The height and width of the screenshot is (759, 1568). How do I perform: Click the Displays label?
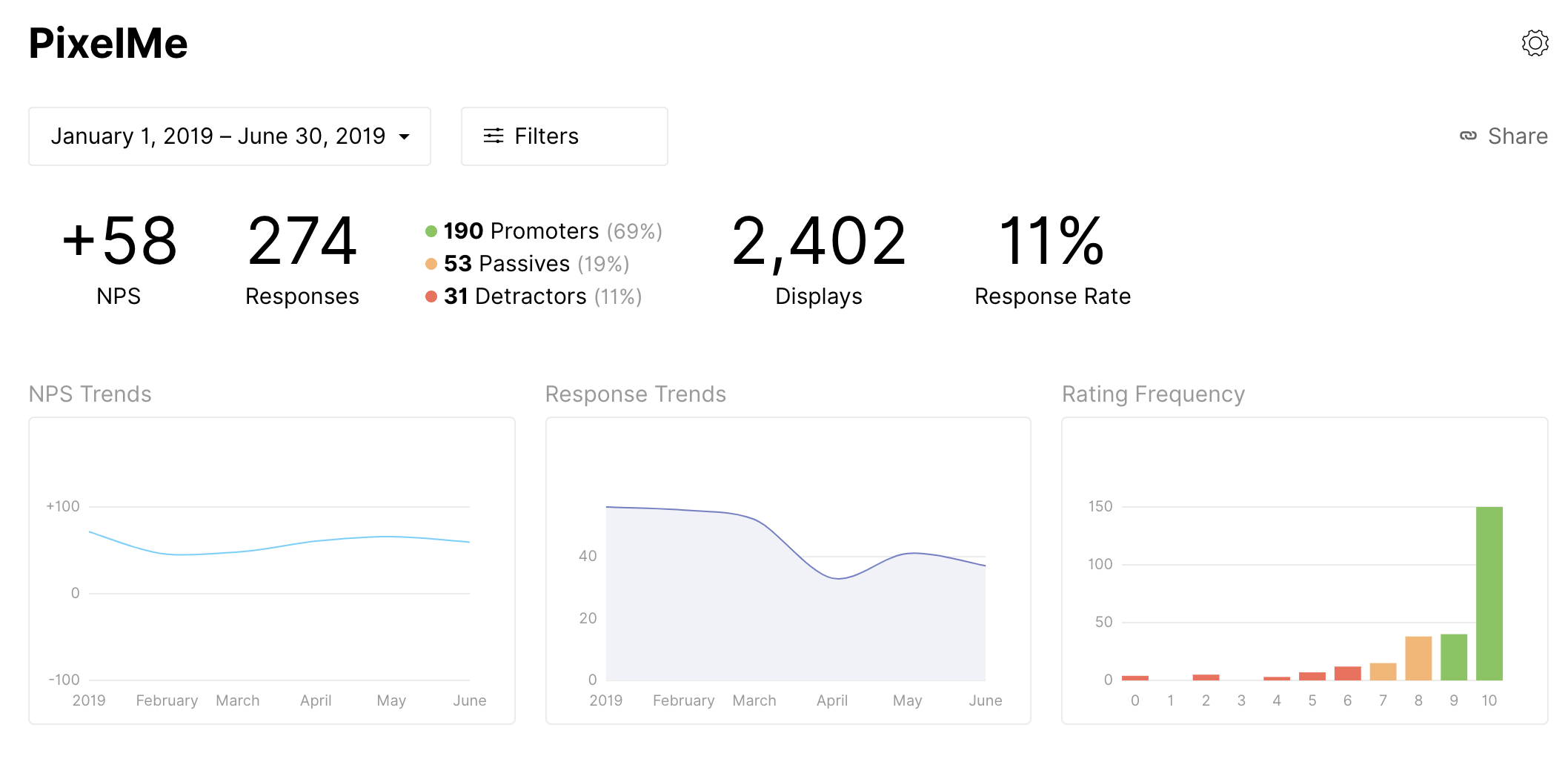tap(819, 296)
